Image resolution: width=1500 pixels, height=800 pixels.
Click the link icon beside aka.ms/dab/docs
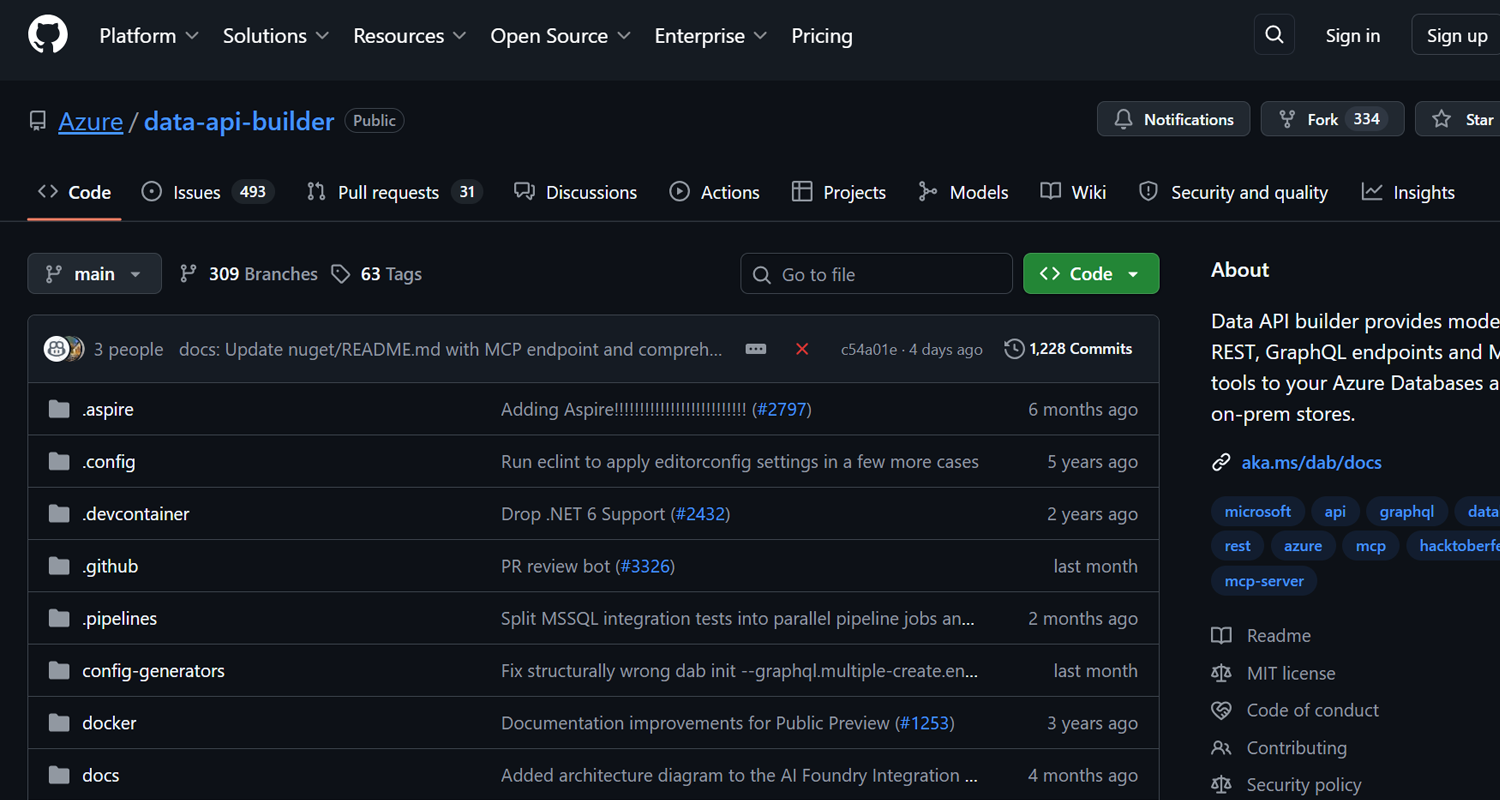pyautogui.click(x=1221, y=462)
